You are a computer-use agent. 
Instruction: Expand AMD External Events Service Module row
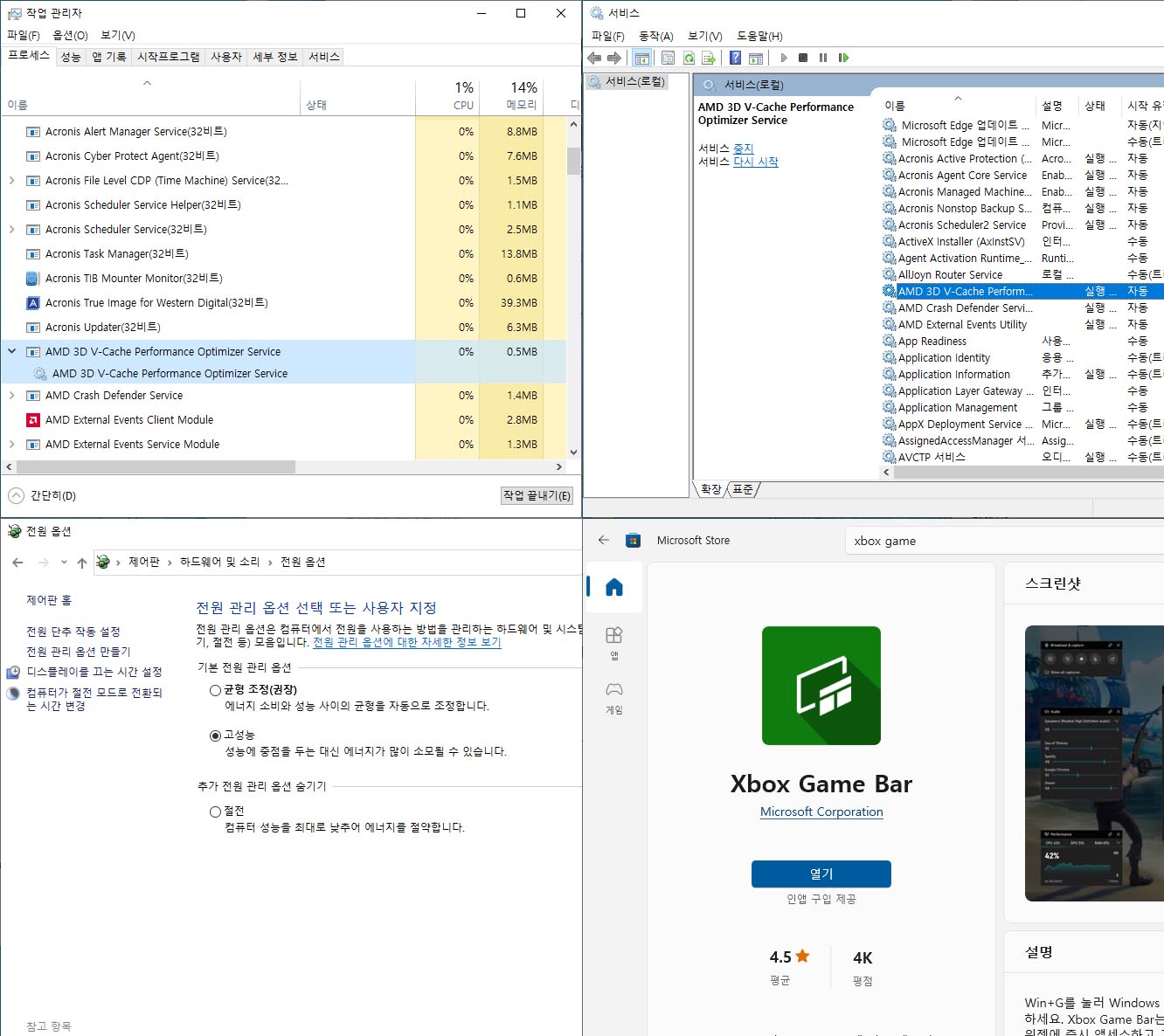click(x=11, y=445)
